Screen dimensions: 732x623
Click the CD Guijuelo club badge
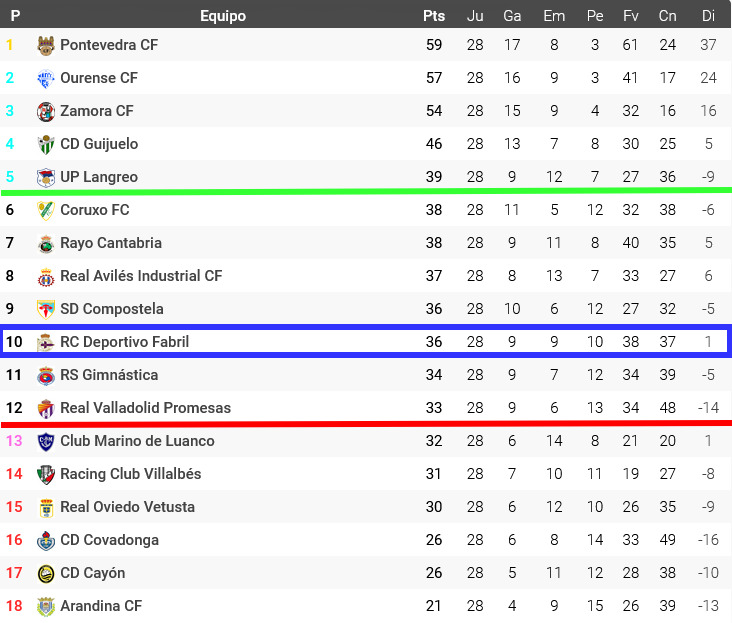46,144
